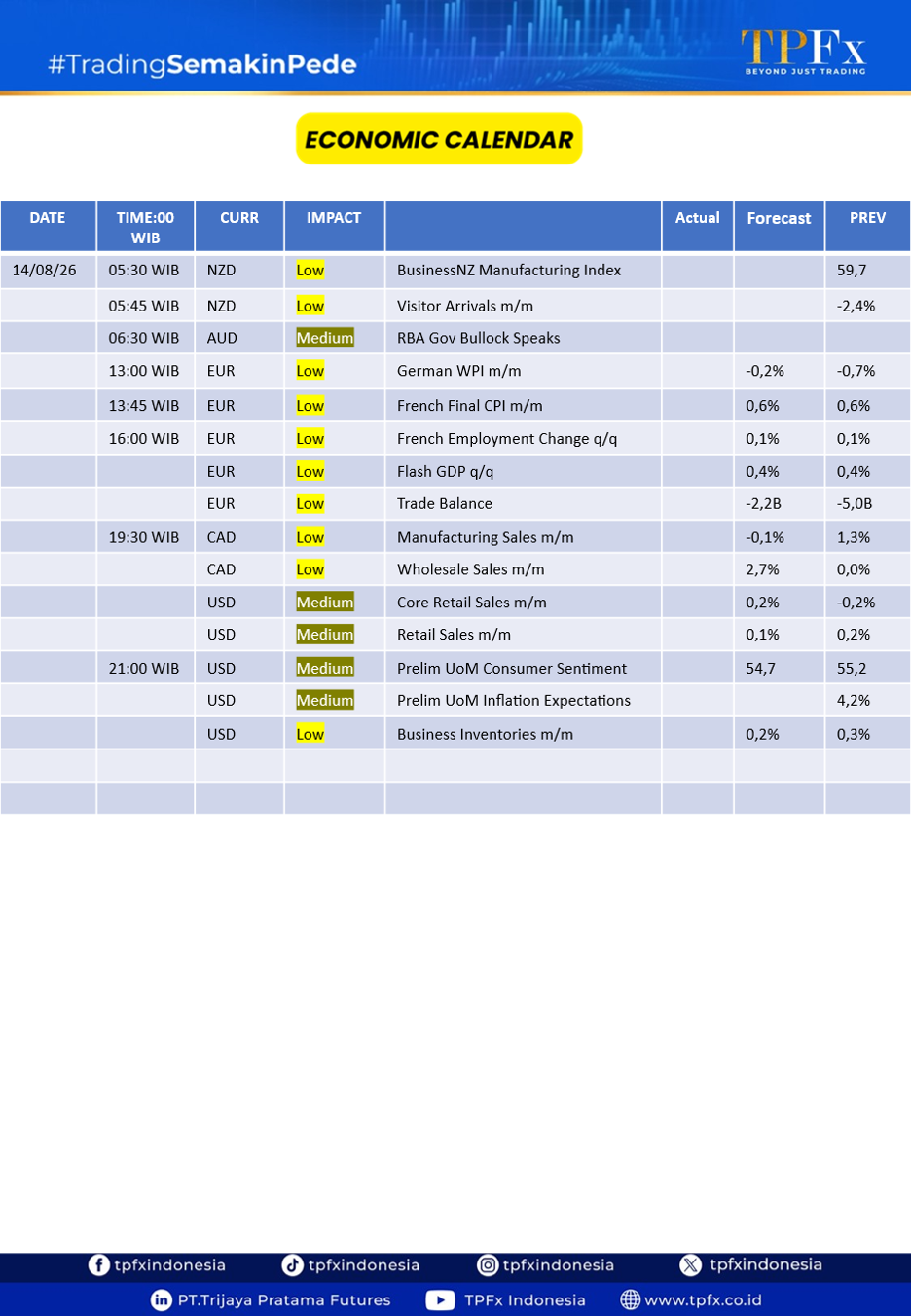This screenshot has width=911, height=1316.
Task: Click the Prelim UoM Consumer Sentiment event
Action: [x=512, y=668]
